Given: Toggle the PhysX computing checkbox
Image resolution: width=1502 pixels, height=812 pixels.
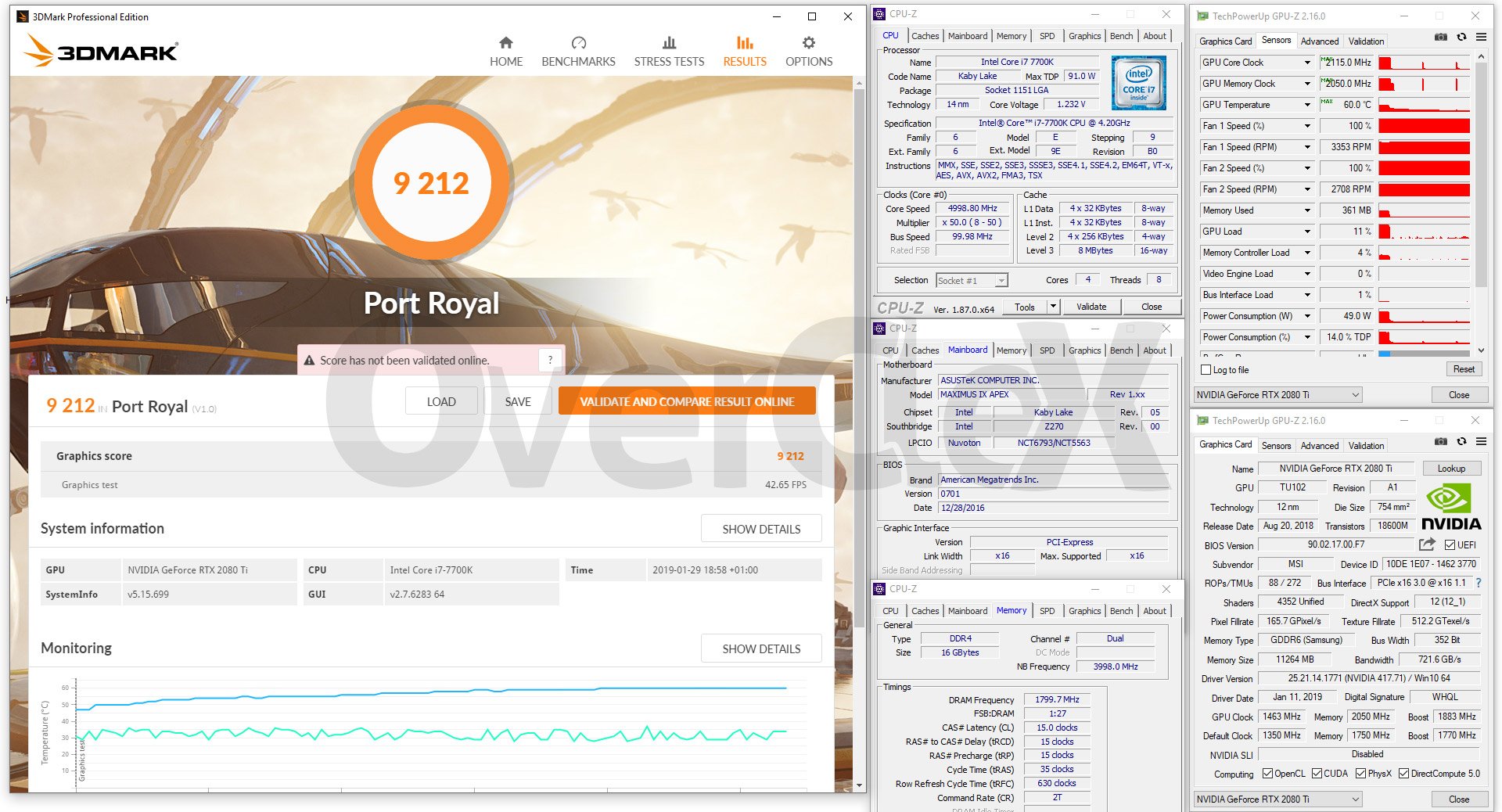Looking at the screenshot, I should pyautogui.click(x=1360, y=774).
